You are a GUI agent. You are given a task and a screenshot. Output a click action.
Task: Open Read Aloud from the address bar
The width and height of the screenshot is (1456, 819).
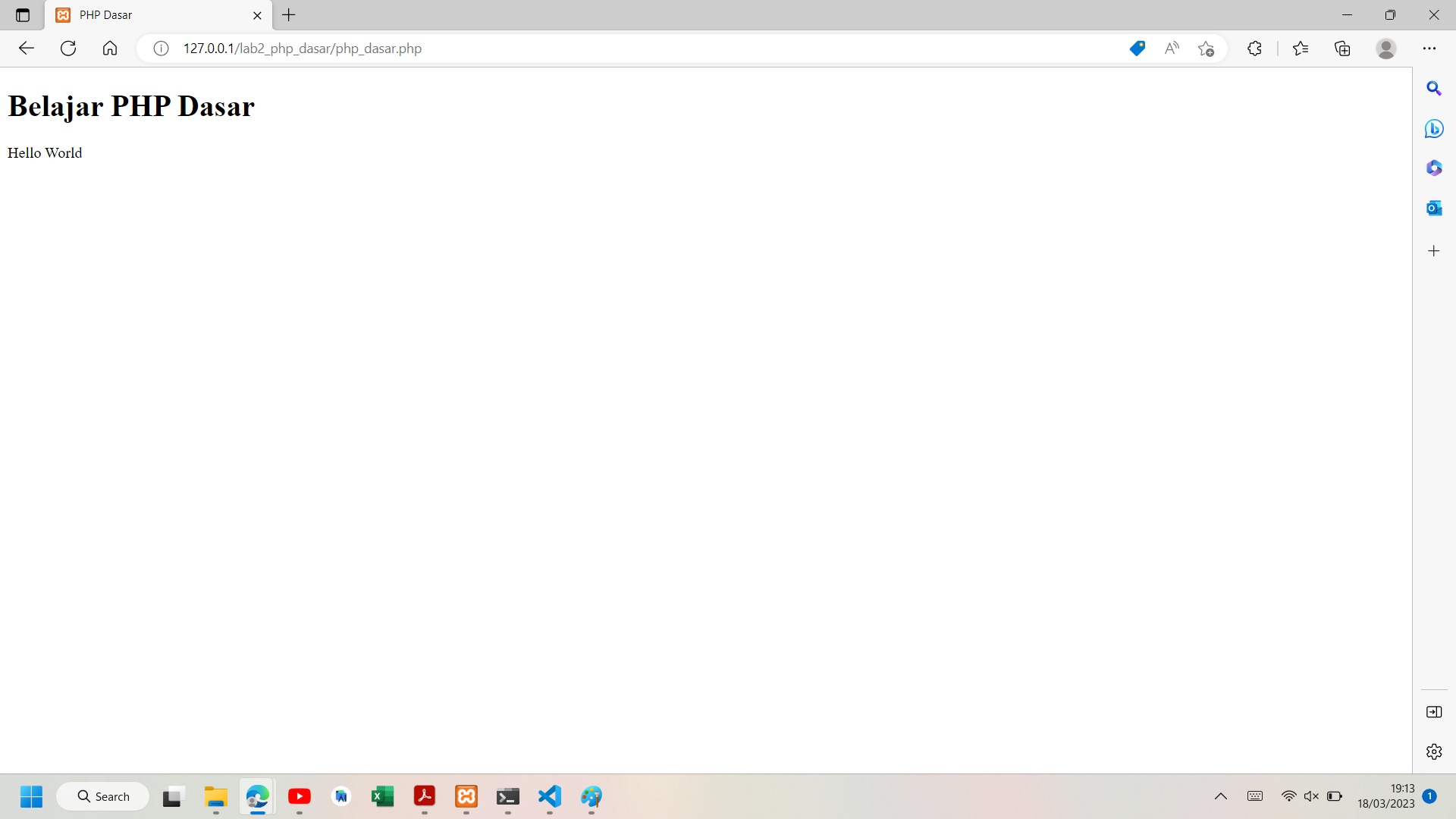pyautogui.click(x=1172, y=49)
